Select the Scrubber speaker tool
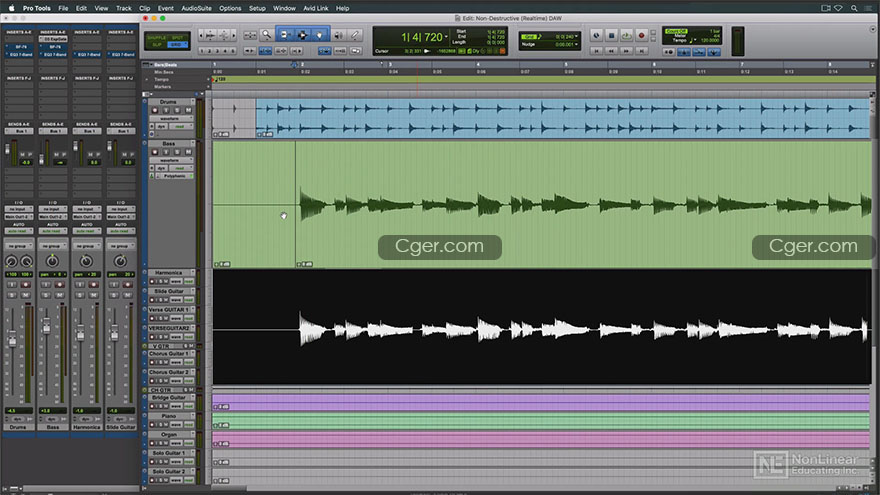 click(338, 35)
